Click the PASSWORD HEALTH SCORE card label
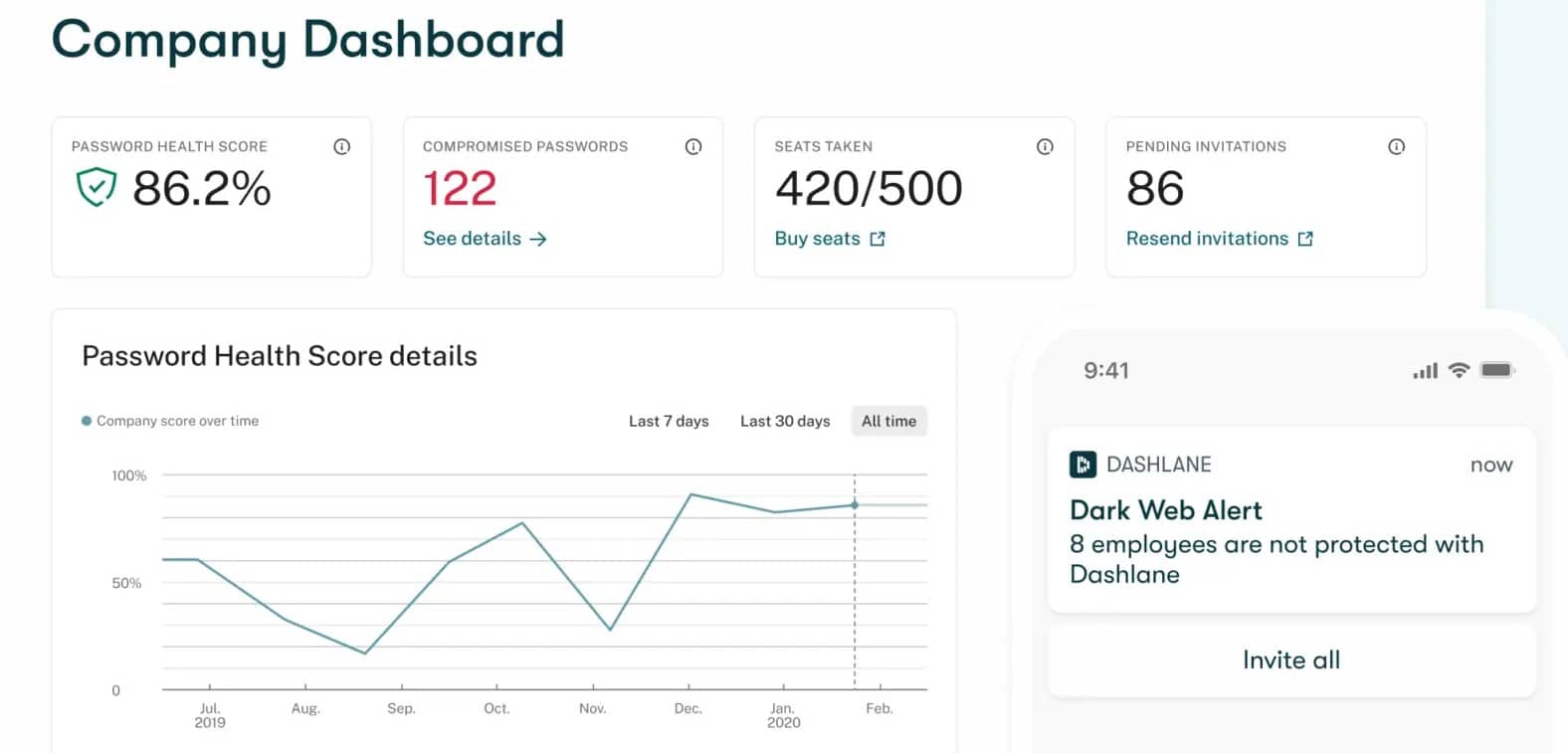 (x=169, y=146)
